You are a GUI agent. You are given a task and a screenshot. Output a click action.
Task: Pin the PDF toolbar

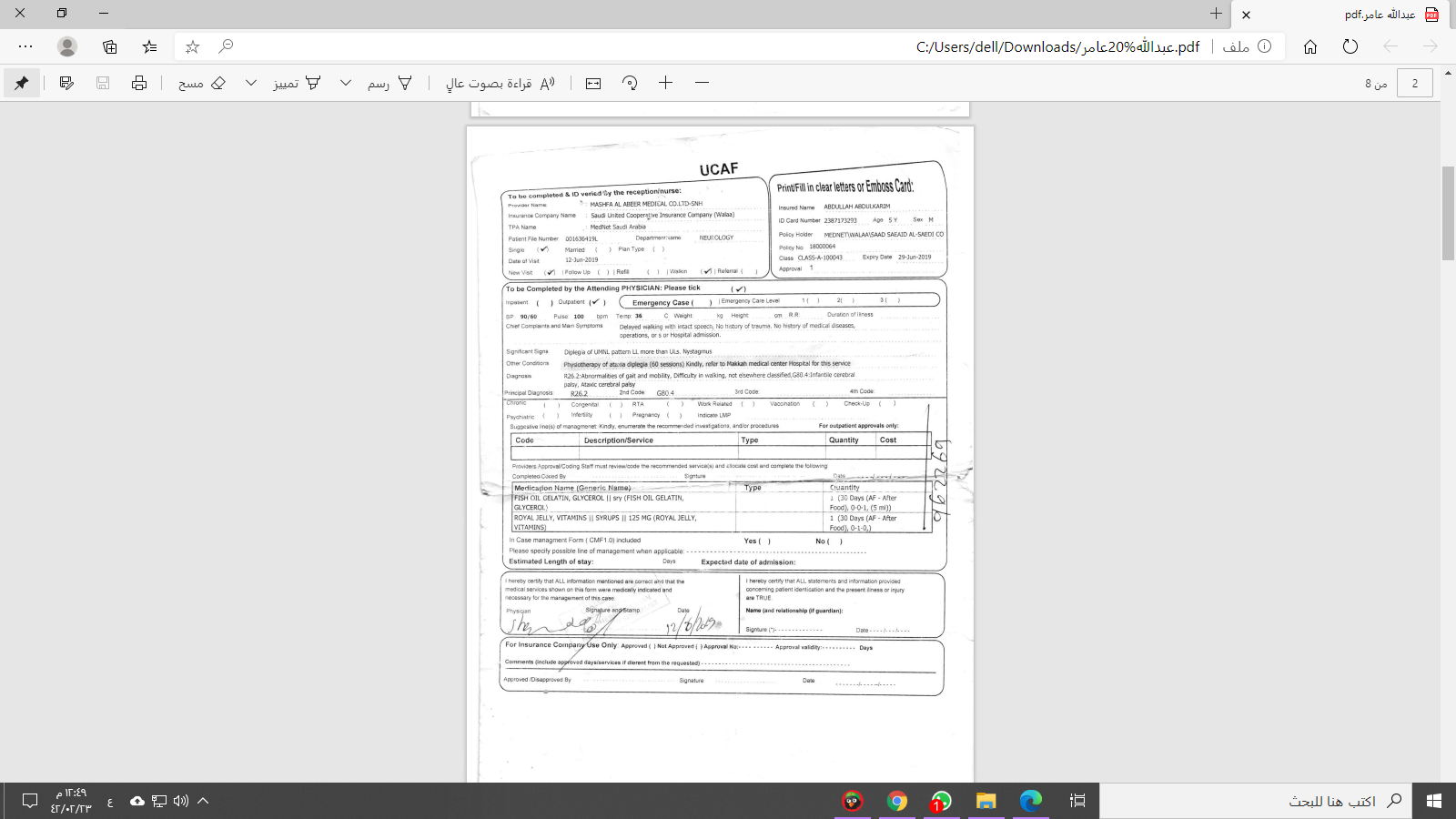click(x=21, y=83)
